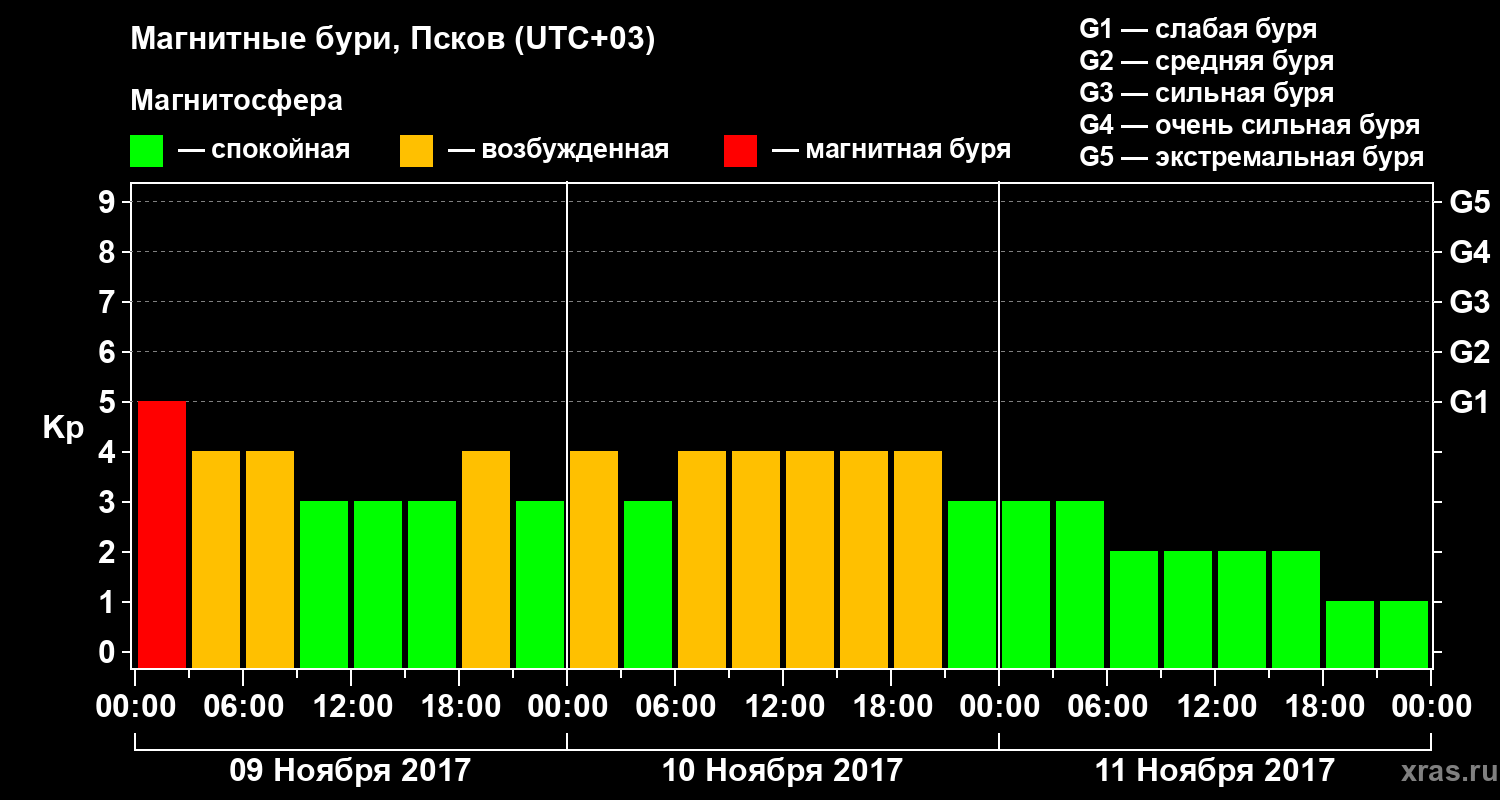
Task: Select 11 Ноября Kp 1 bar starting at 18:00
Action: click(x=1350, y=634)
